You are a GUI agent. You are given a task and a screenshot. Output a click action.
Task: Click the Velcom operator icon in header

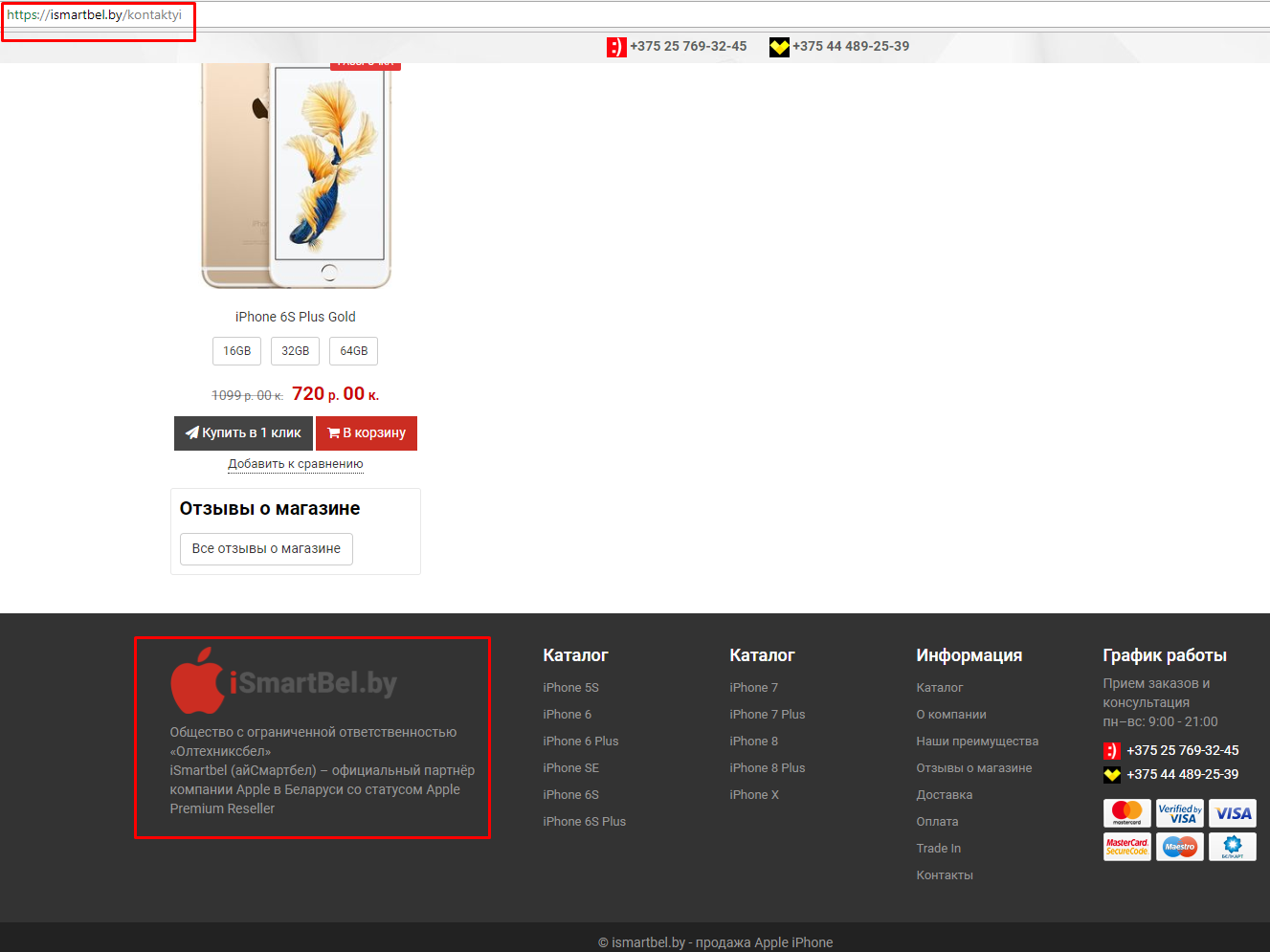[779, 47]
